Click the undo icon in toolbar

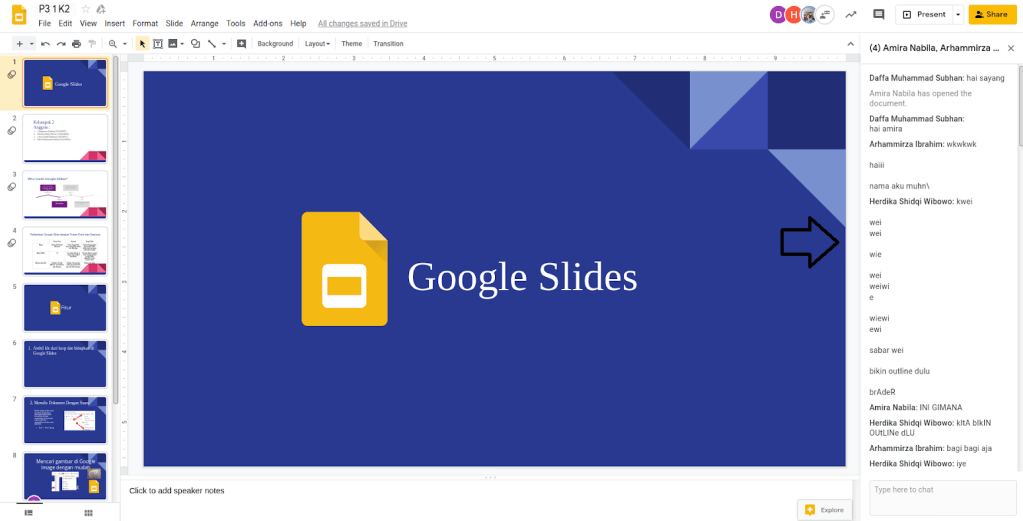pyautogui.click(x=45, y=44)
